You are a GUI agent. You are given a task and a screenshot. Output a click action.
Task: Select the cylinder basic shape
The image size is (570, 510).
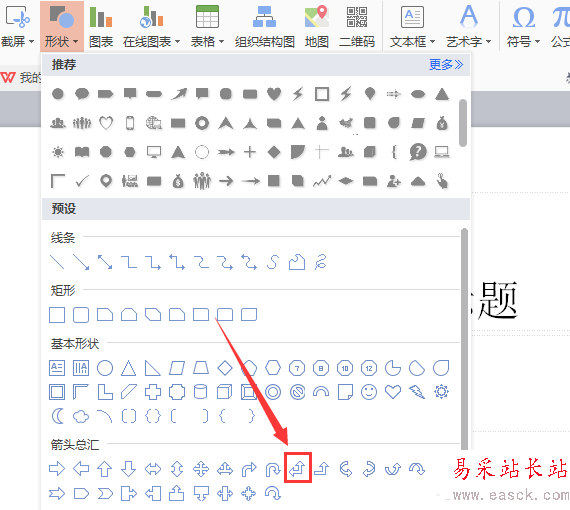[201, 392]
